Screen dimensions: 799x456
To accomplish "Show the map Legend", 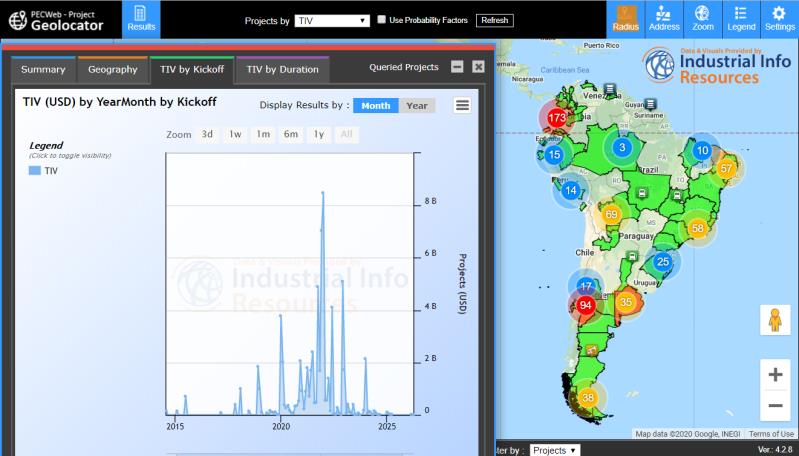I will (x=741, y=19).
